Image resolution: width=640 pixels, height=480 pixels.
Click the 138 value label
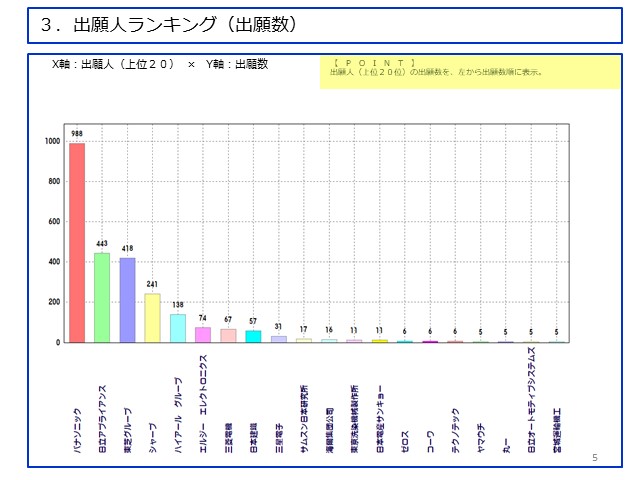[x=178, y=305]
